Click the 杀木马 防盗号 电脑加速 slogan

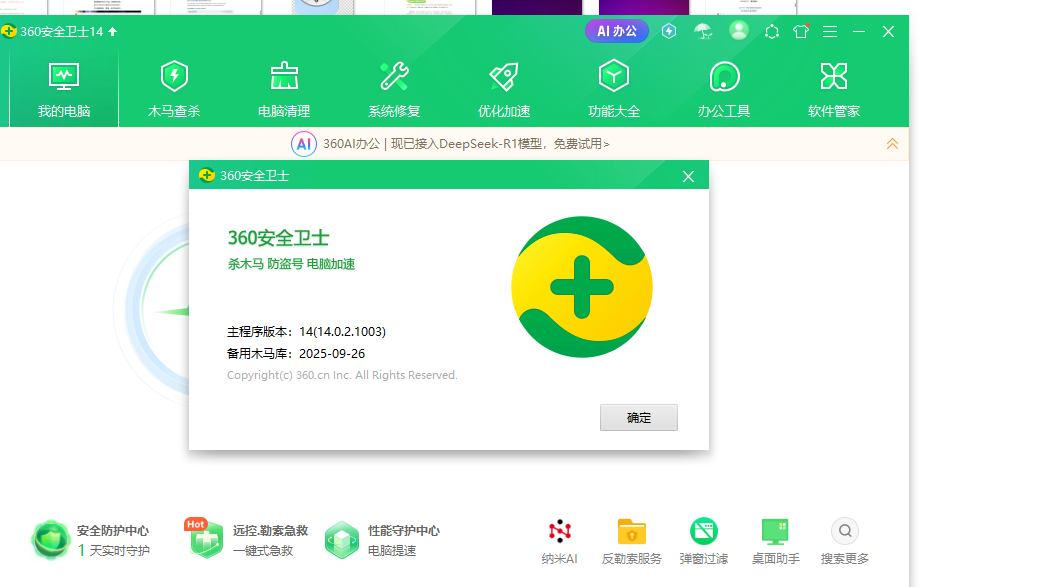292,264
